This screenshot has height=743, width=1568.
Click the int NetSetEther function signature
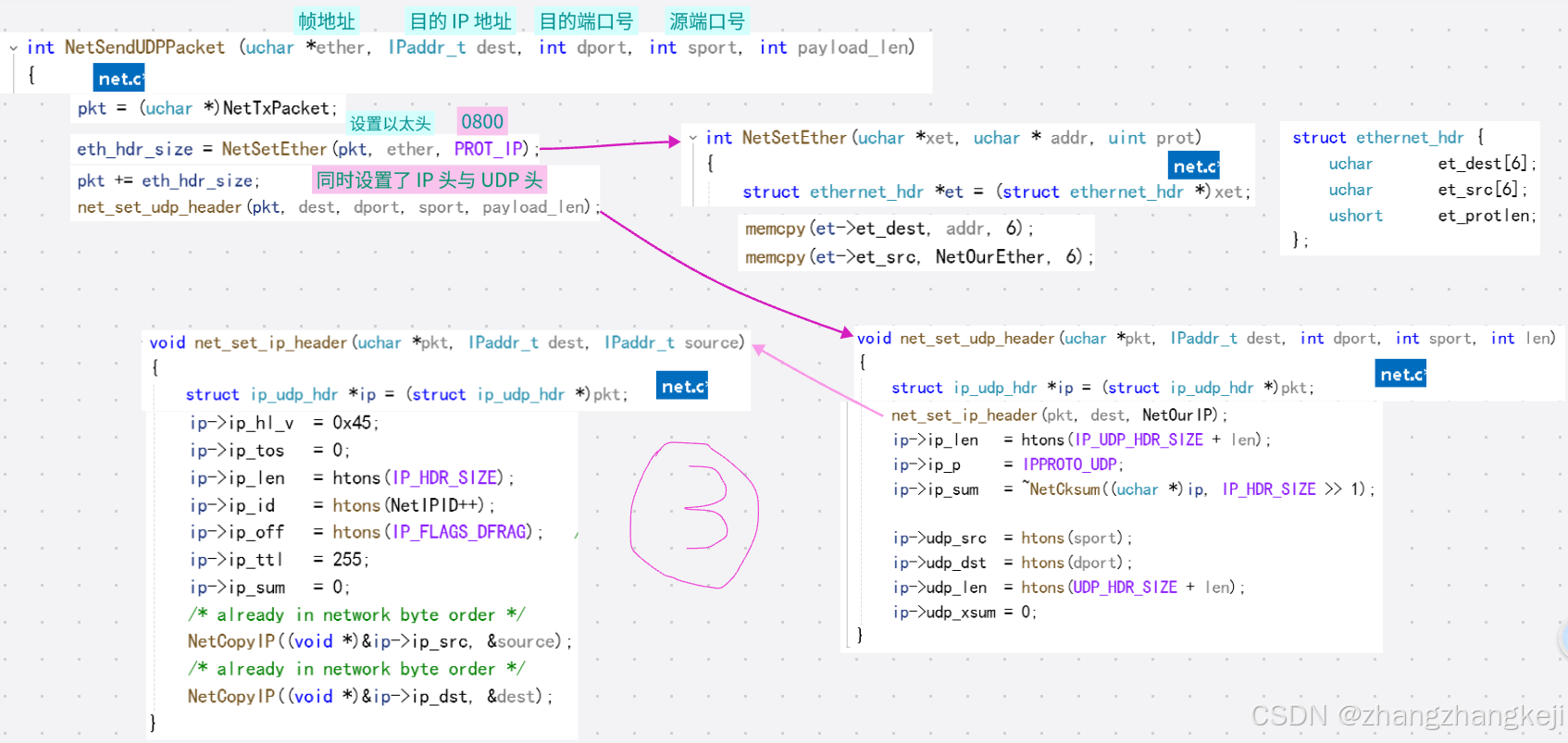point(953,138)
